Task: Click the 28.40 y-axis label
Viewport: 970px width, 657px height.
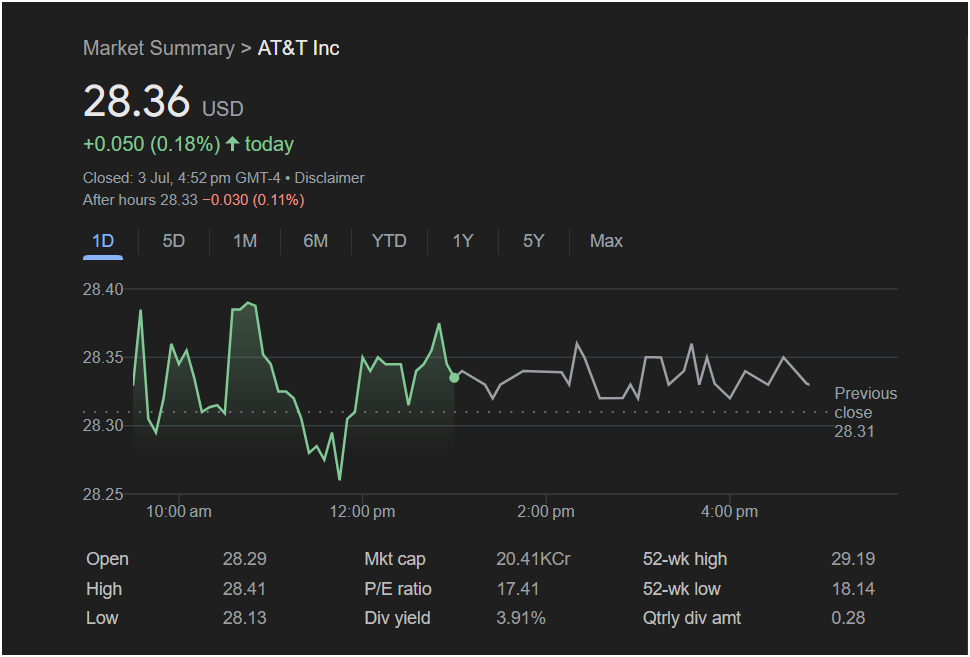Action: pos(103,289)
